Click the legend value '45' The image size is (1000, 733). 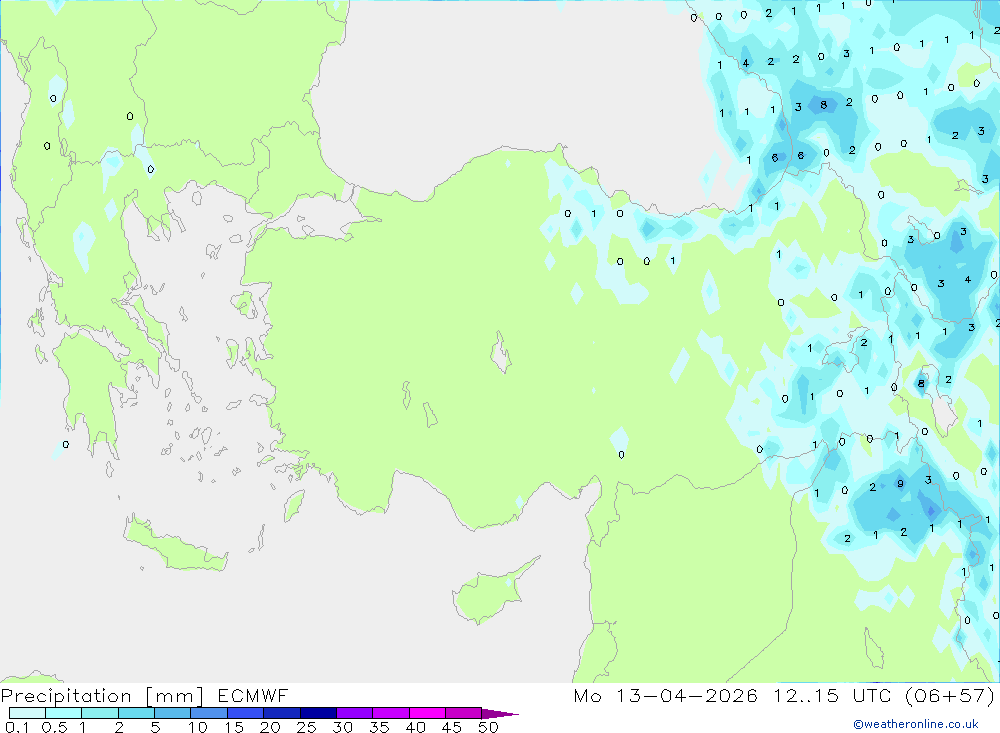(x=452, y=727)
